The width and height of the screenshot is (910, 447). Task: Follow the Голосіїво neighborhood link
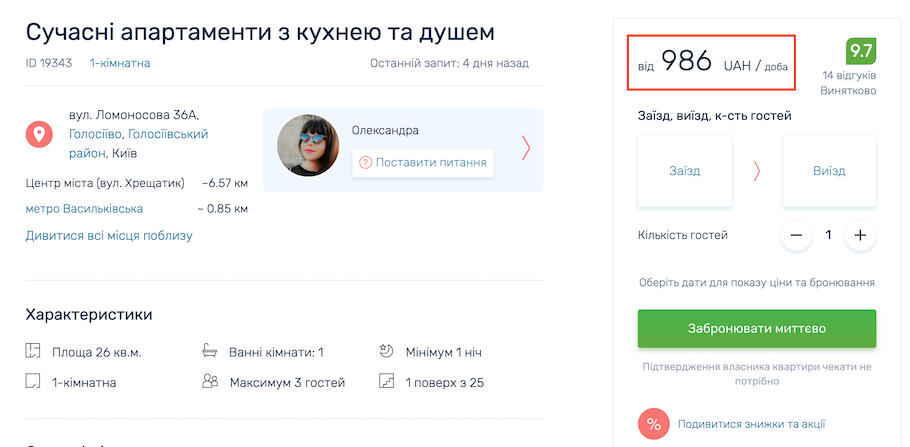[95, 134]
